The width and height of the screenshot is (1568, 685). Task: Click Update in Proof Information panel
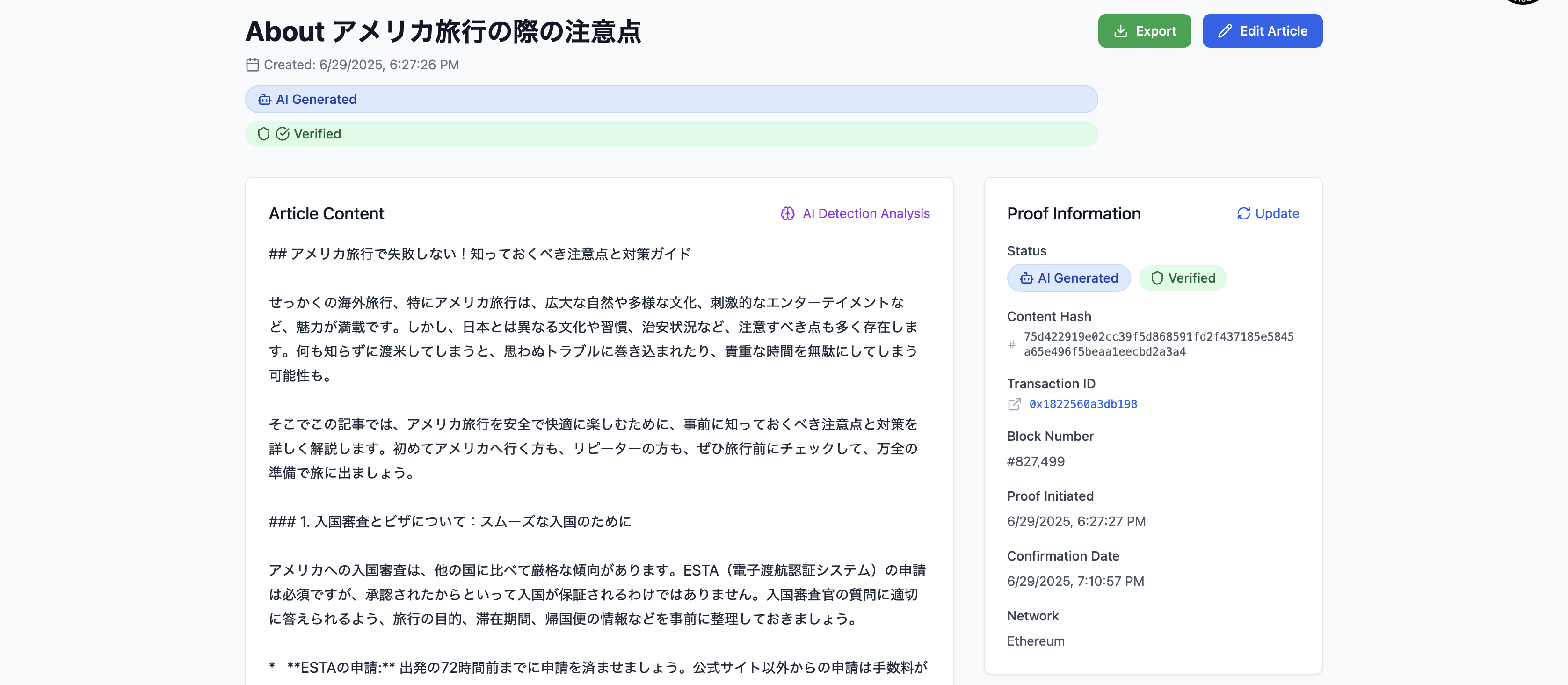click(x=1277, y=214)
